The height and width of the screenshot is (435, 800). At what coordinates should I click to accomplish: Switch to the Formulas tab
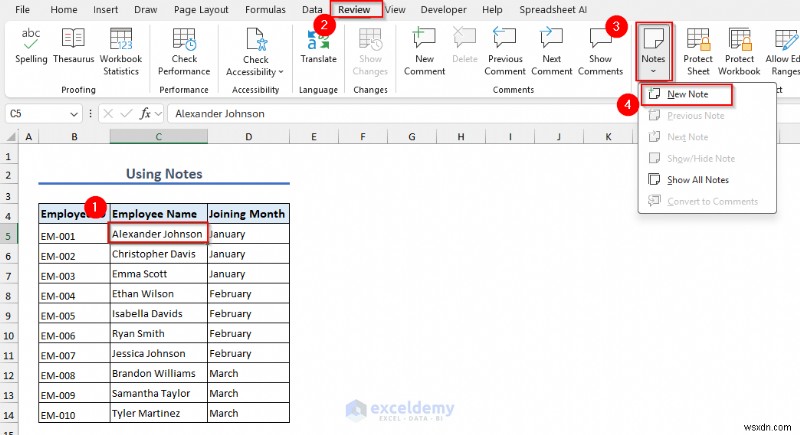coord(265,10)
